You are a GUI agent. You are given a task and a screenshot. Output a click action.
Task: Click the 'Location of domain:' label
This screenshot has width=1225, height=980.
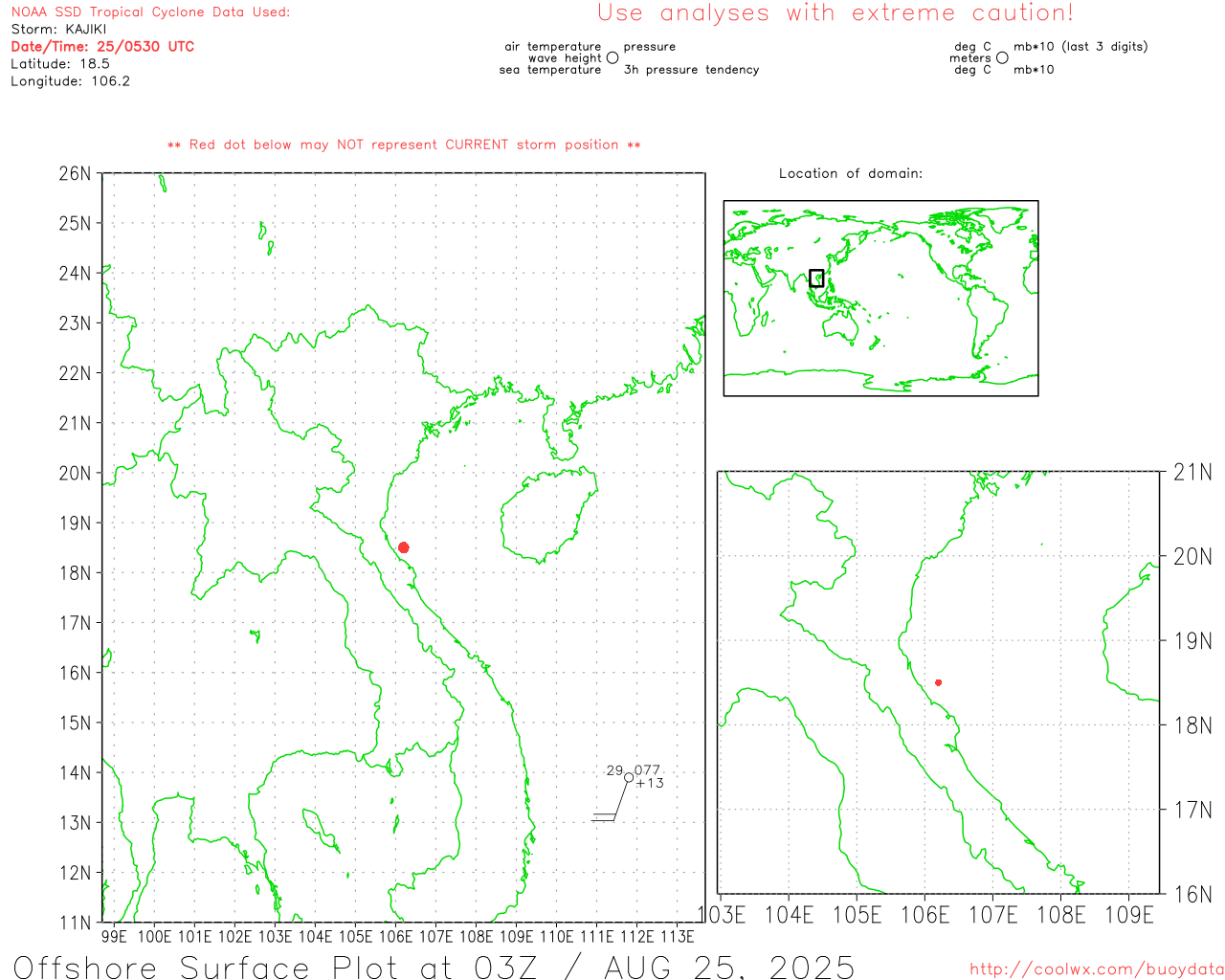point(851,173)
